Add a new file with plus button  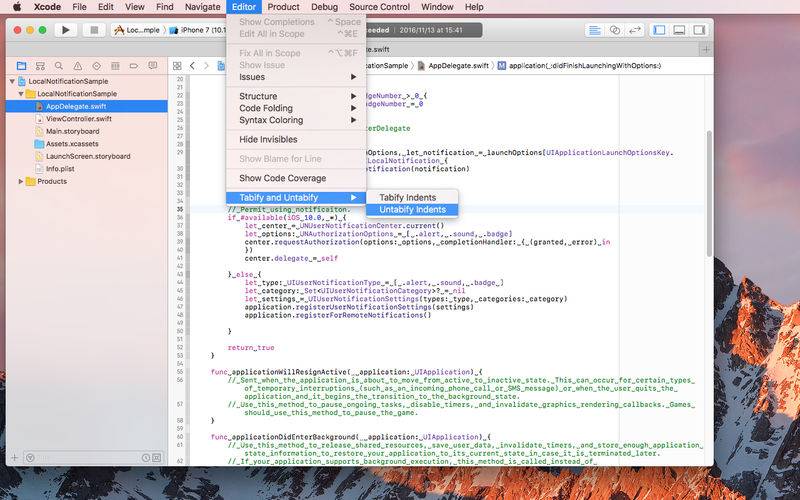14,458
